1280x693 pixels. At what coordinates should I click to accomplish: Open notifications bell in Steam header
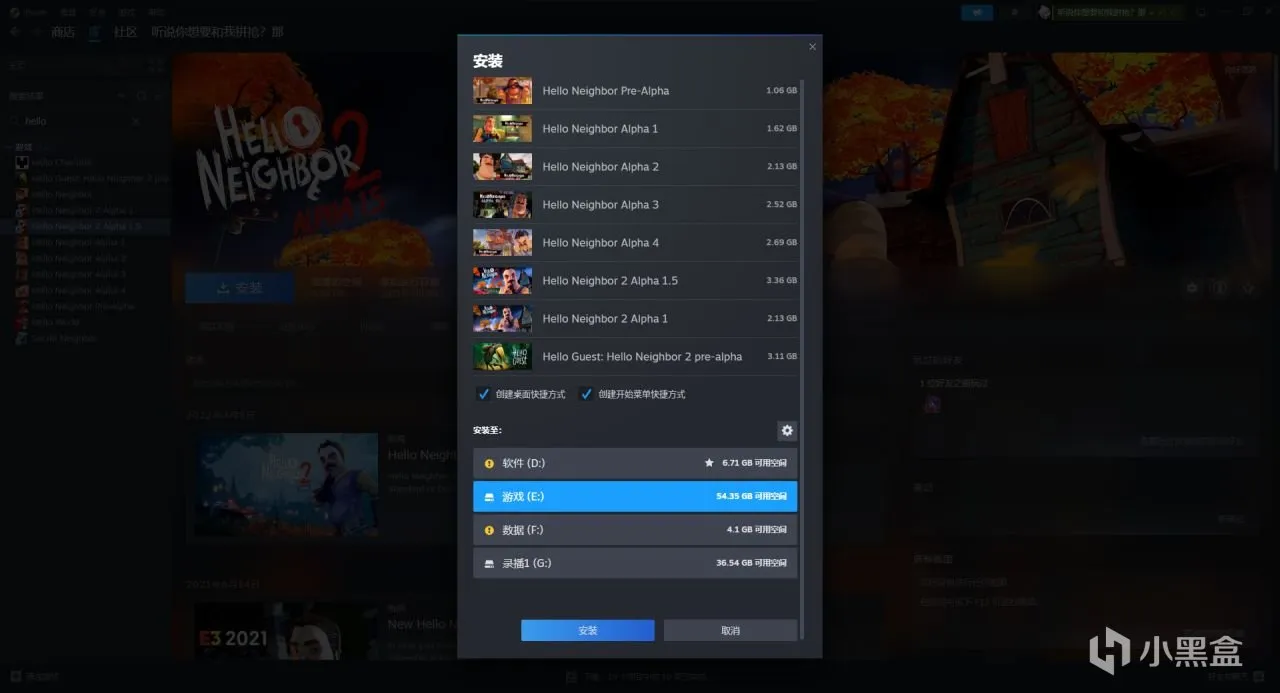1014,12
